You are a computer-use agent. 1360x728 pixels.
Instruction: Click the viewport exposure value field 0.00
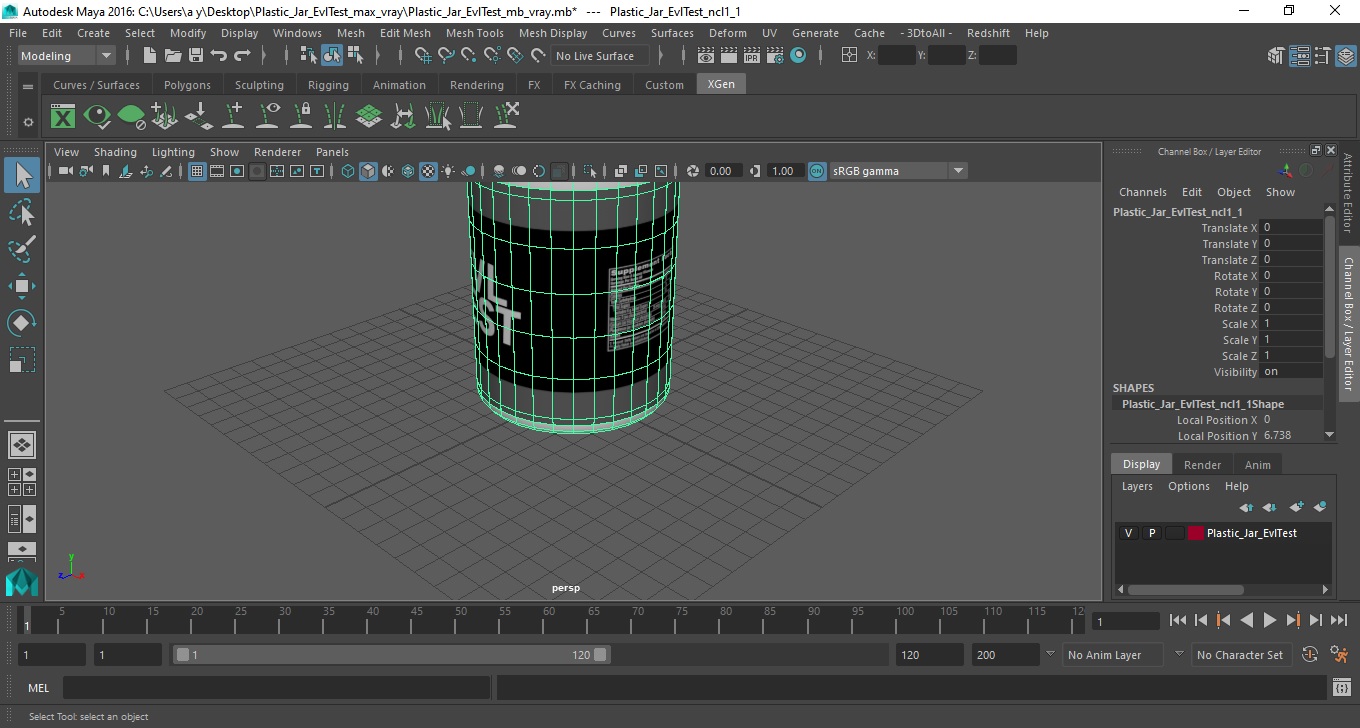[x=724, y=171]
